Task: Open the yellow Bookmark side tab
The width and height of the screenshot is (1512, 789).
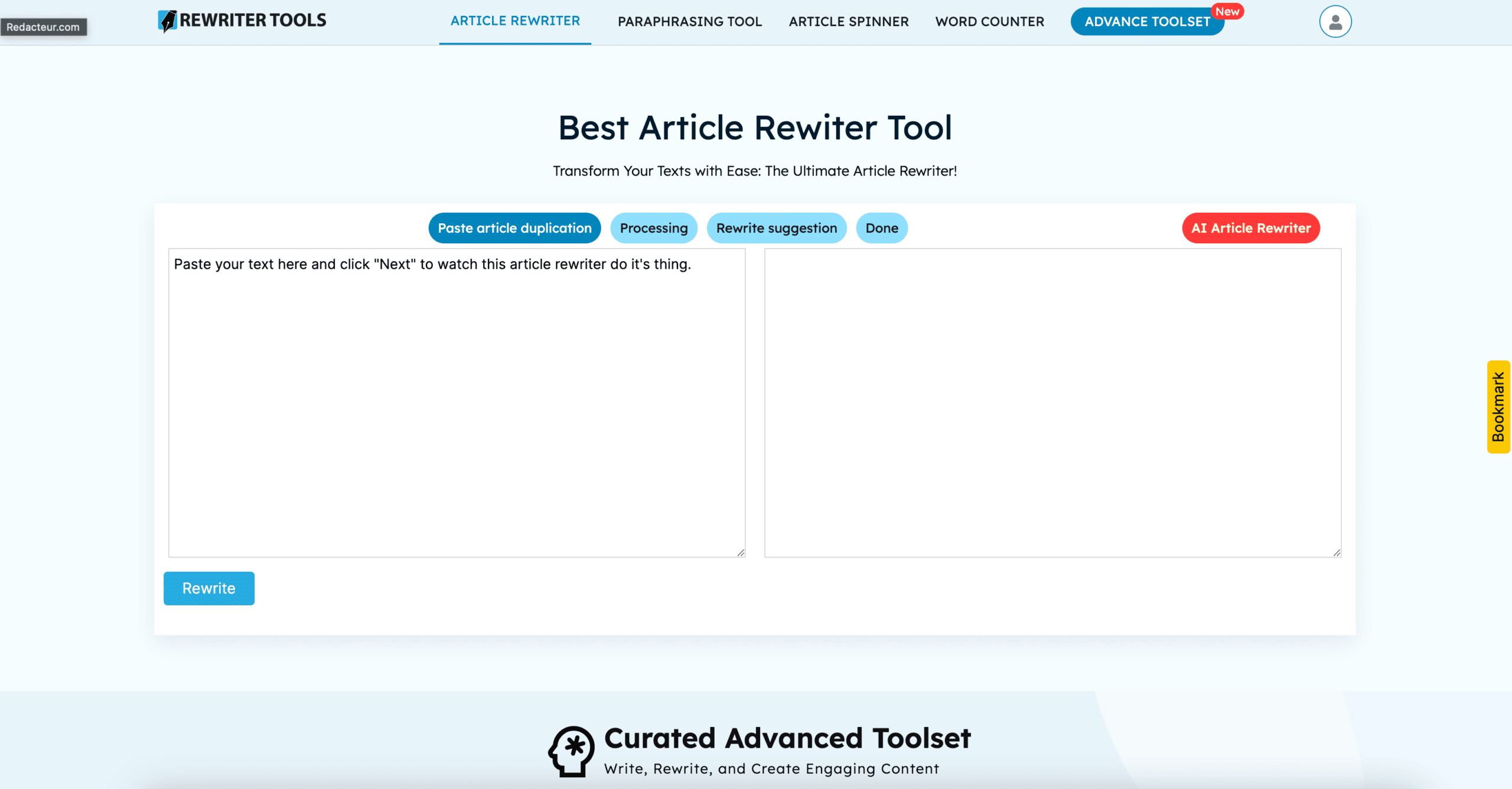Action: coord(1498,407)
